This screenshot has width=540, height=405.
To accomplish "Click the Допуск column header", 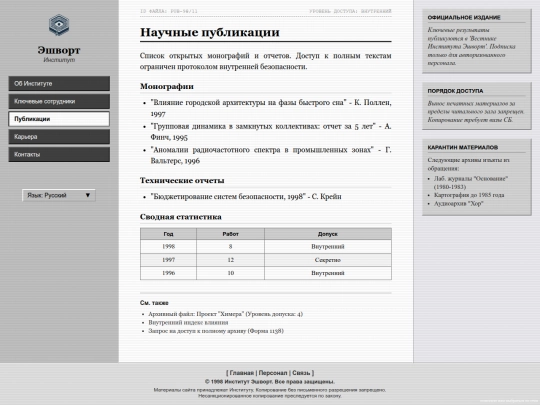I will pos(328,234).
